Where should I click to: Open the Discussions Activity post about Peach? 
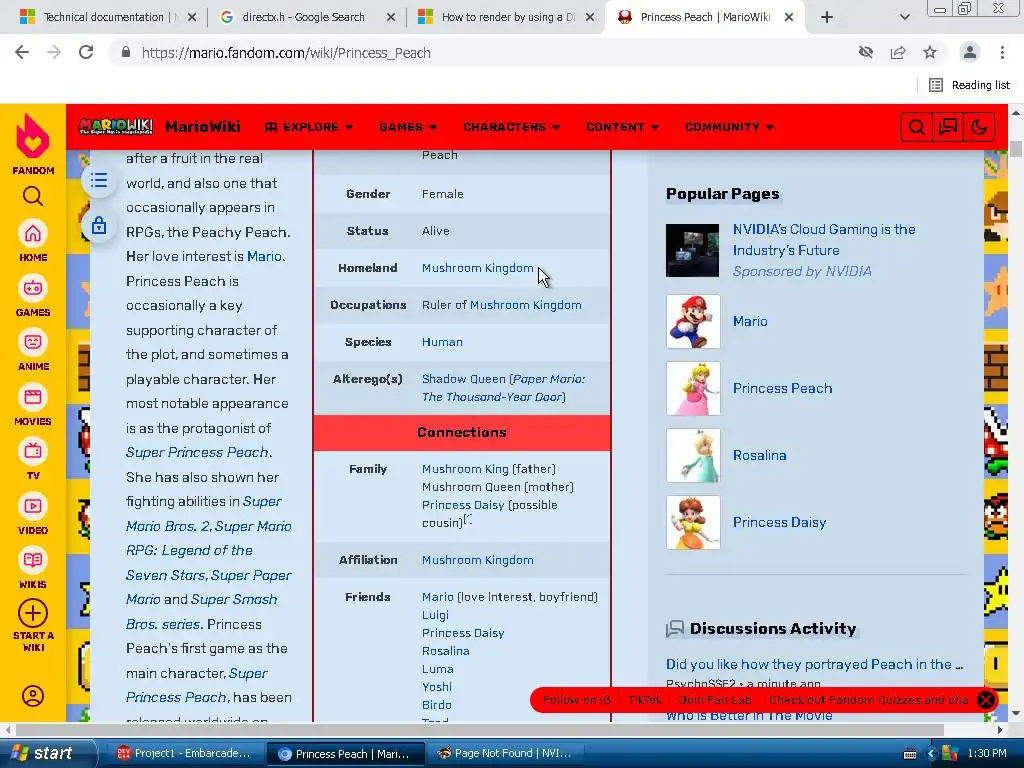pyautogui.click(x=814, y=664)
